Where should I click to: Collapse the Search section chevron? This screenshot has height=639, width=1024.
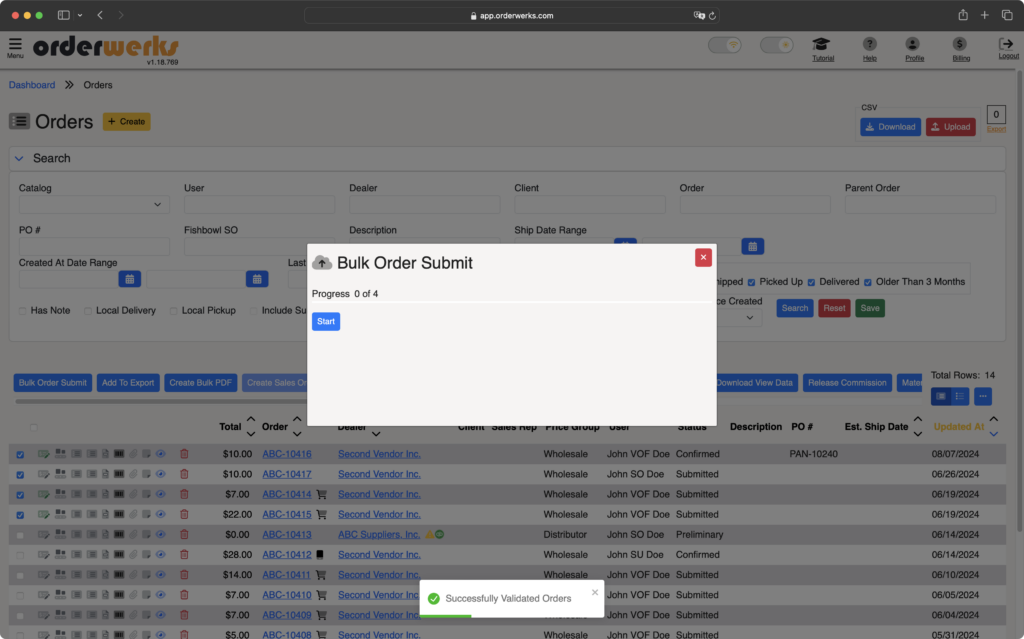pos(19,159)
